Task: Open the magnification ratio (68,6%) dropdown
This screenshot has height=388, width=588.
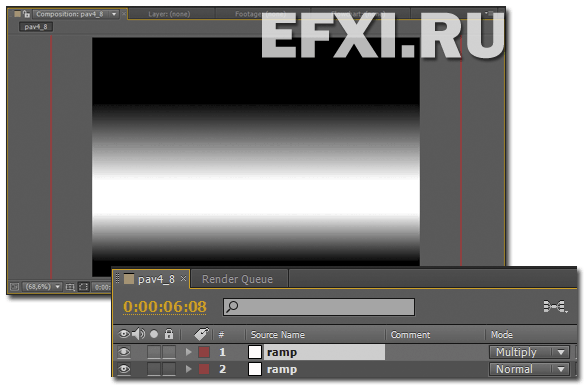Action: tap(42, 287)
